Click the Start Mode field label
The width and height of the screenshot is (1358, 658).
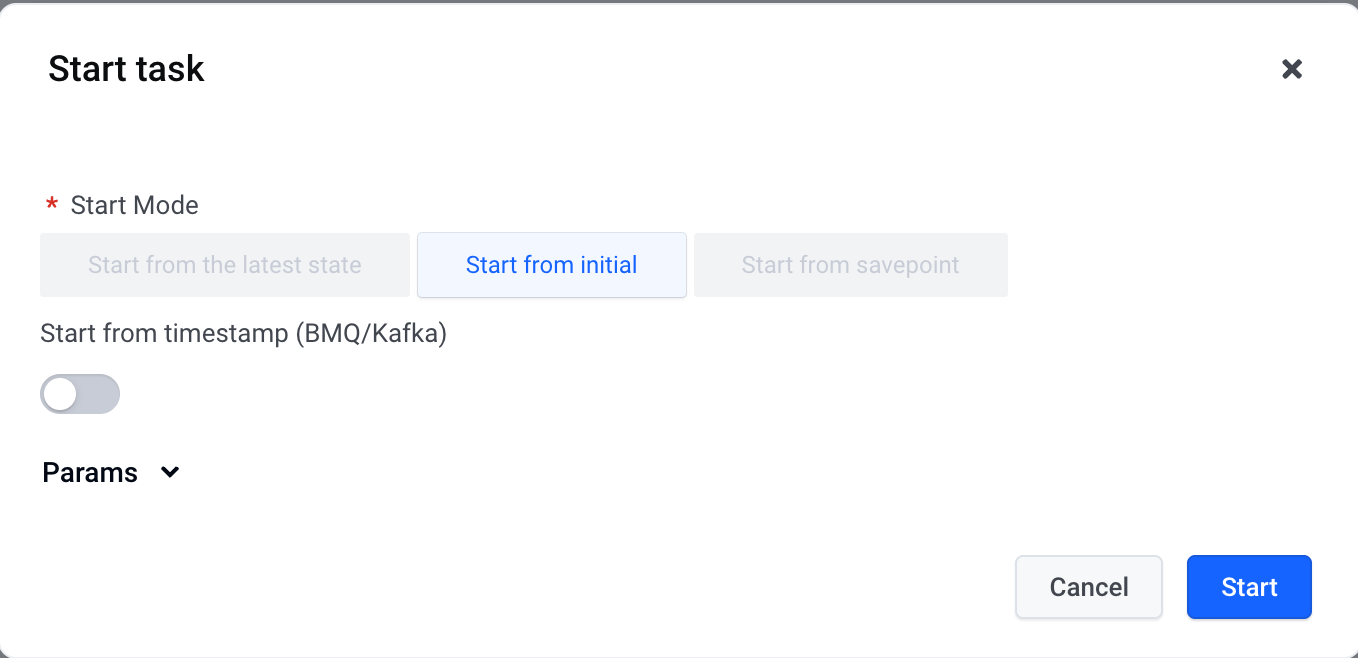(x=134, y=205)
